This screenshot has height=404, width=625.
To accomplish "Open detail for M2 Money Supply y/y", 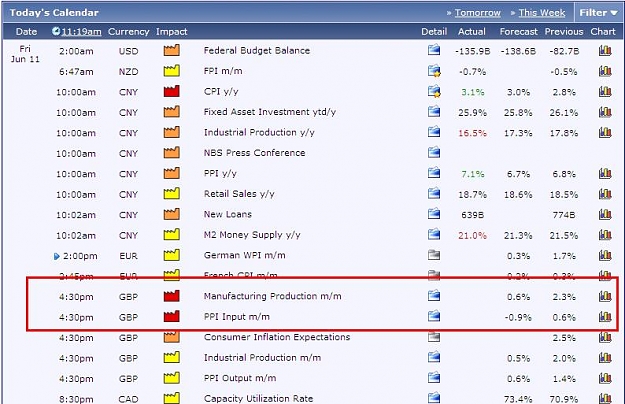I will click(x=434, y=235).
